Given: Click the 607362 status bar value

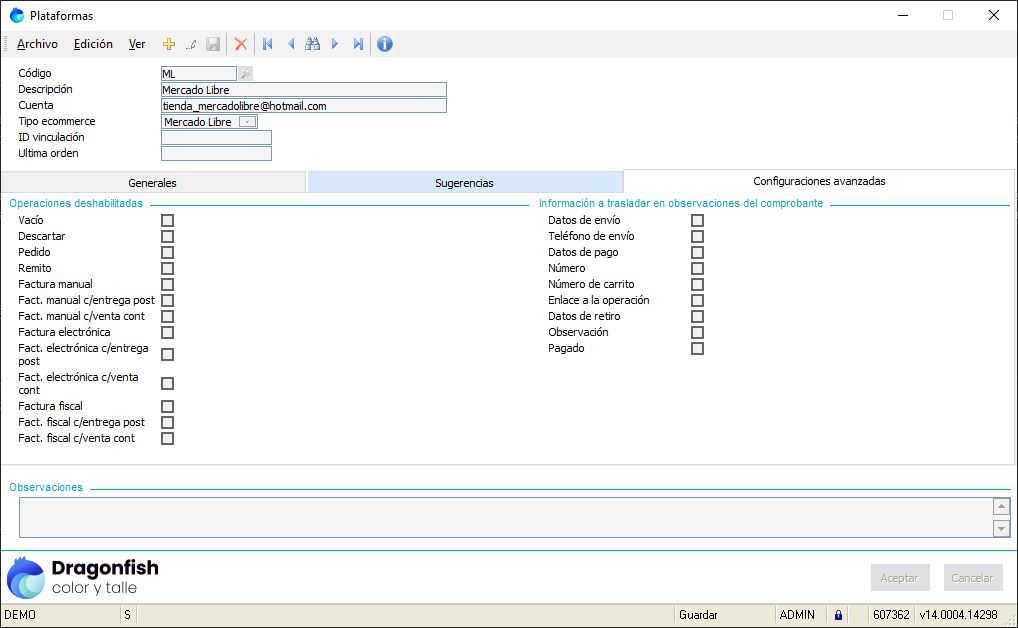Looking at the screenshot, I should coord(891,615).
